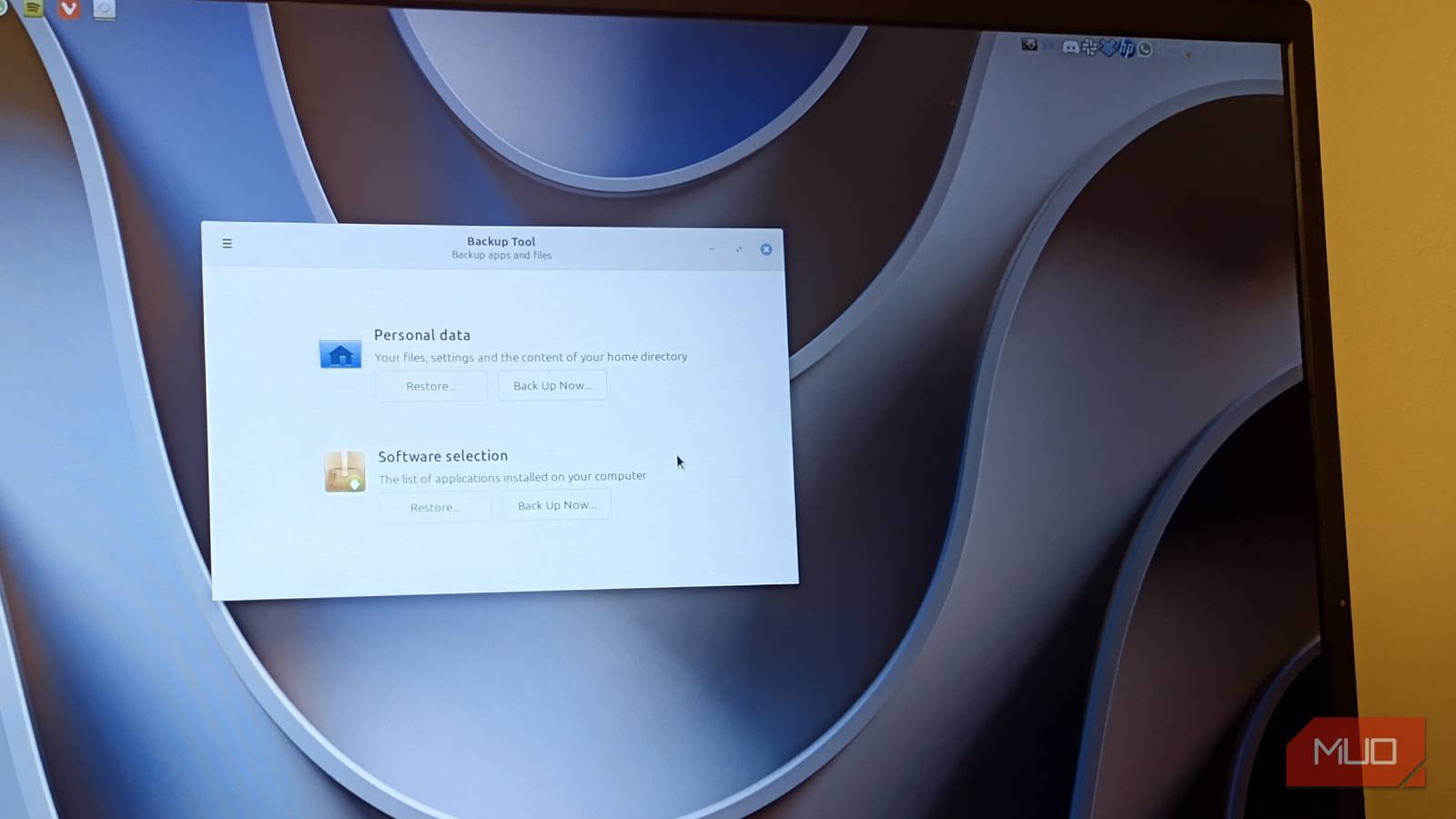Back up the software selection now
Screen dimensions: 1456x819
[556, 505]
